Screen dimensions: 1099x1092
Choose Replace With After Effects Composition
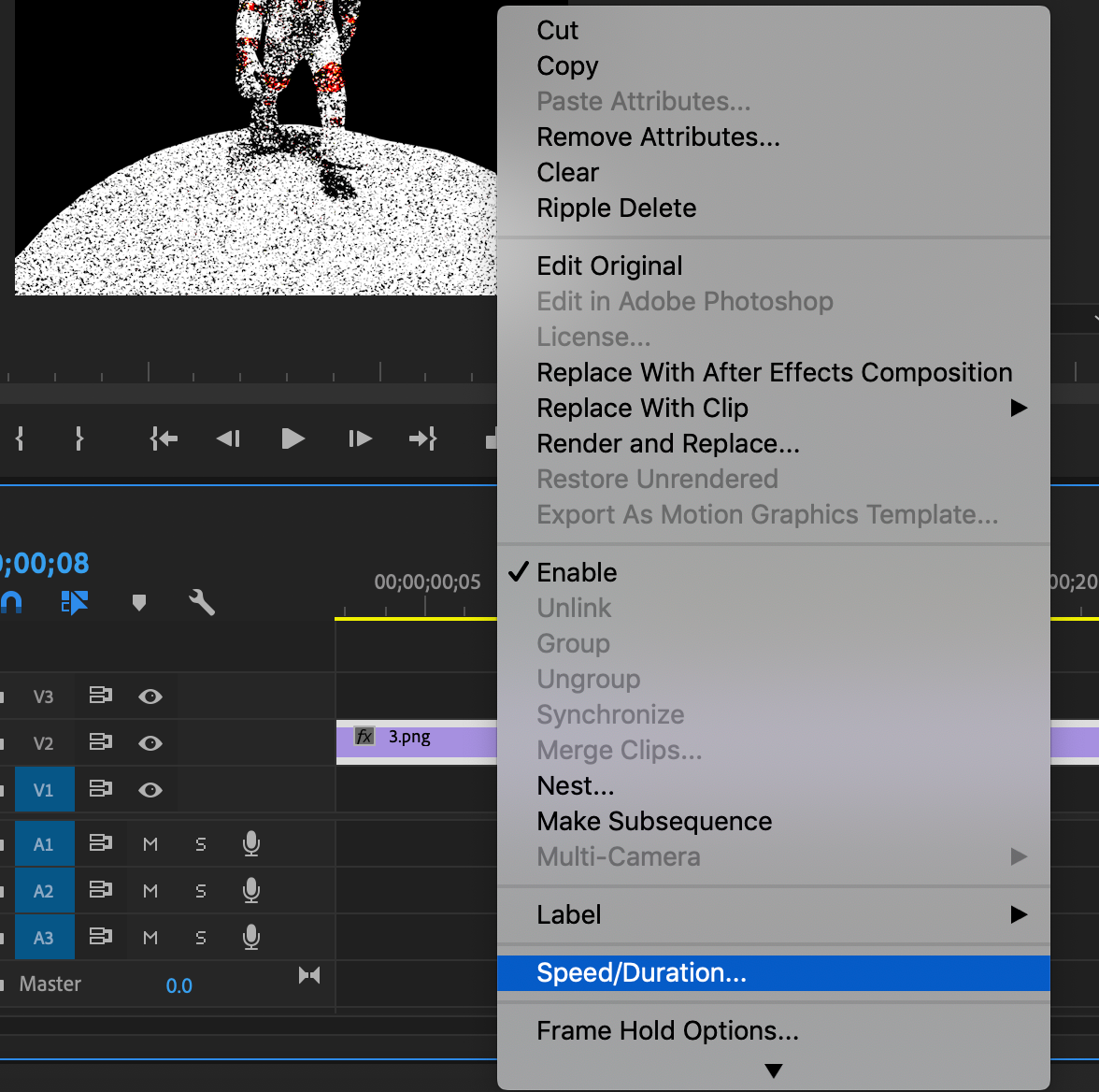[773, 372]
